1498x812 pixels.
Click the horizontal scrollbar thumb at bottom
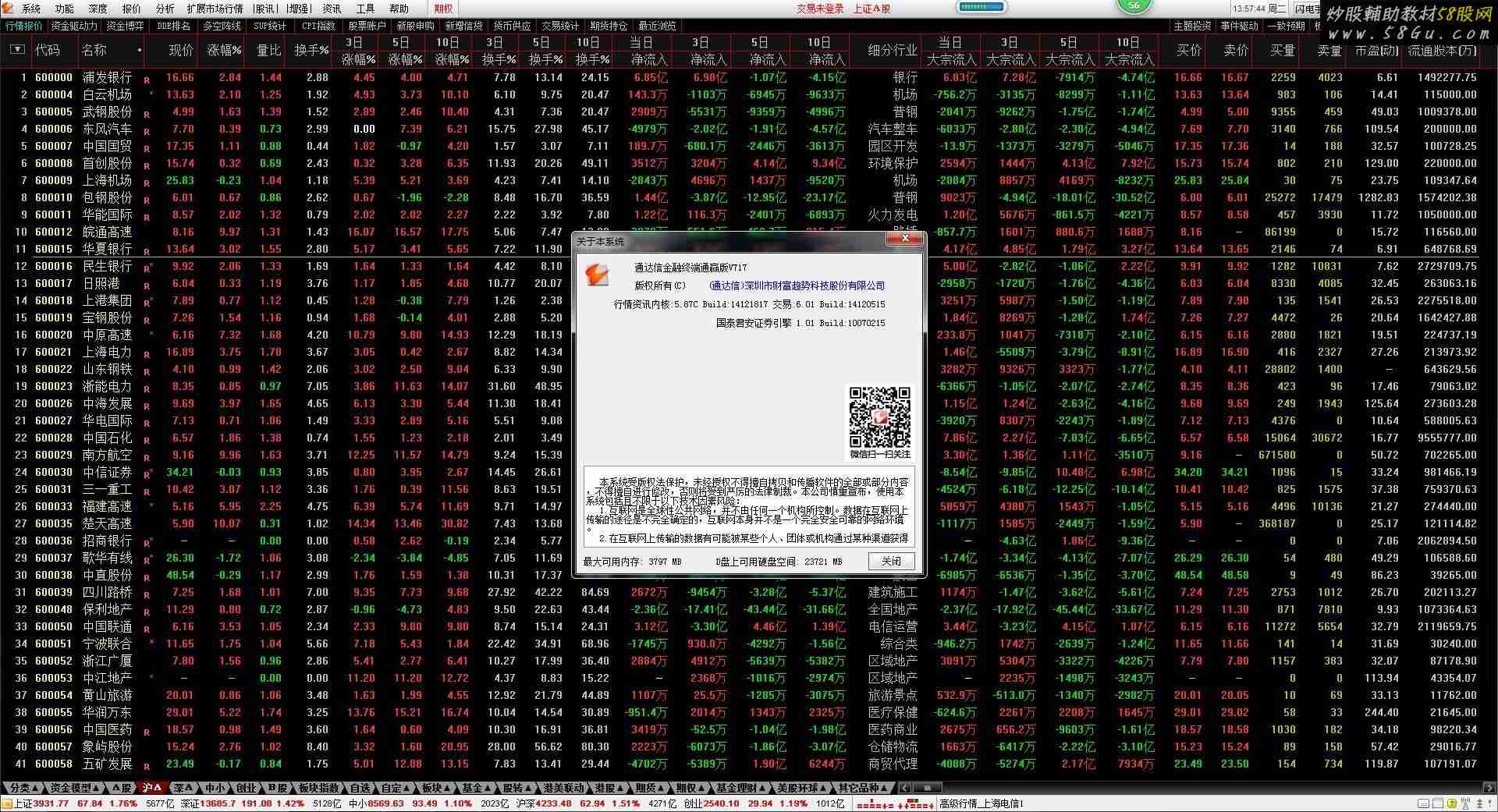pos(927,788)
